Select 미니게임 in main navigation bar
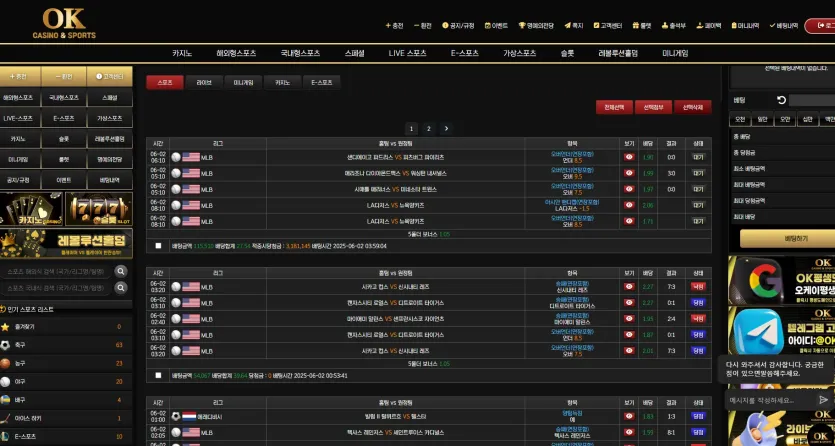Image resolution: width=835 pixels, height=446 pixels. (675, 53)
